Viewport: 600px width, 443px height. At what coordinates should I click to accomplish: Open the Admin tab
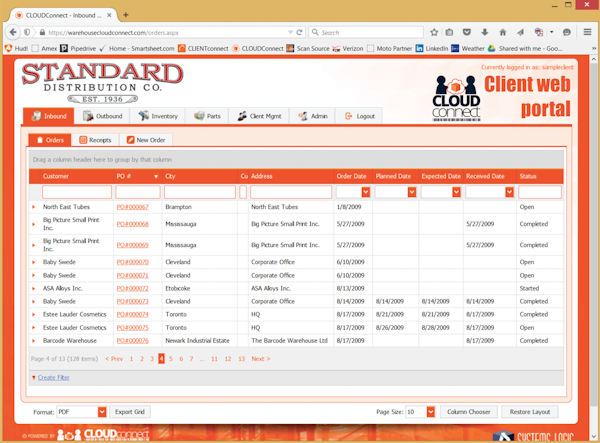[313, 116]
